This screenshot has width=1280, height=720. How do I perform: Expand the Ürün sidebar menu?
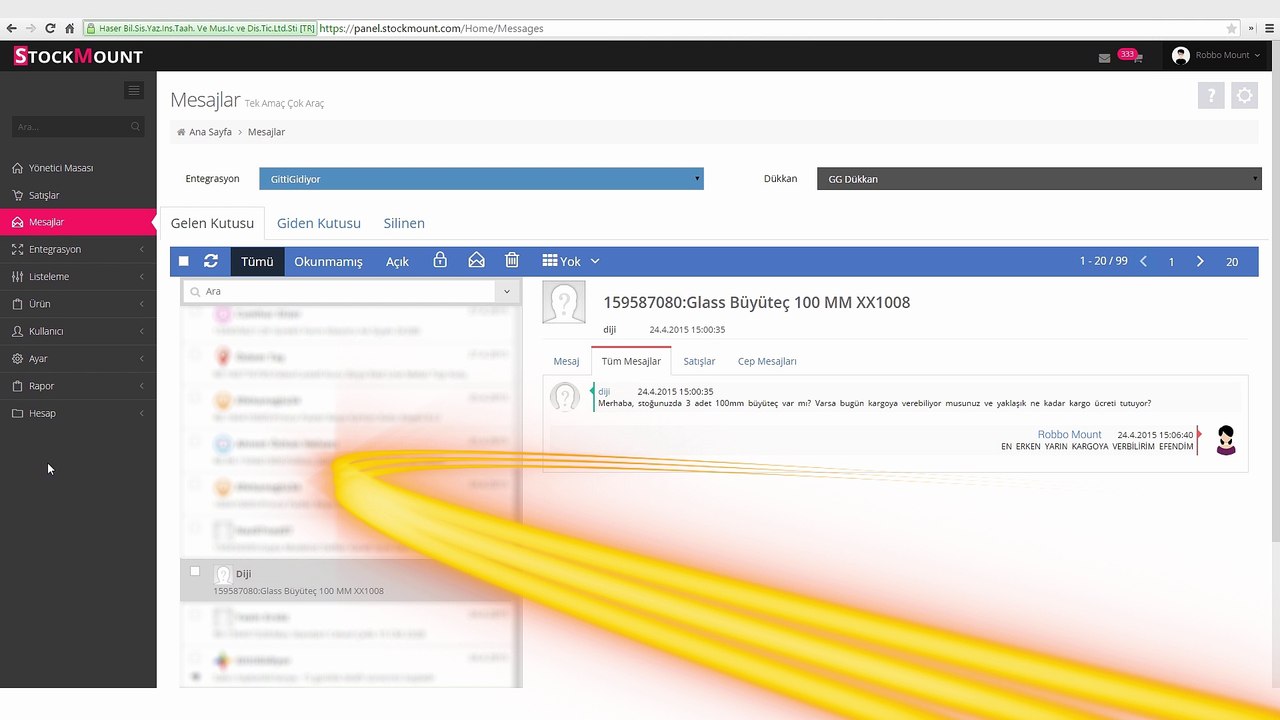point(78,304)
